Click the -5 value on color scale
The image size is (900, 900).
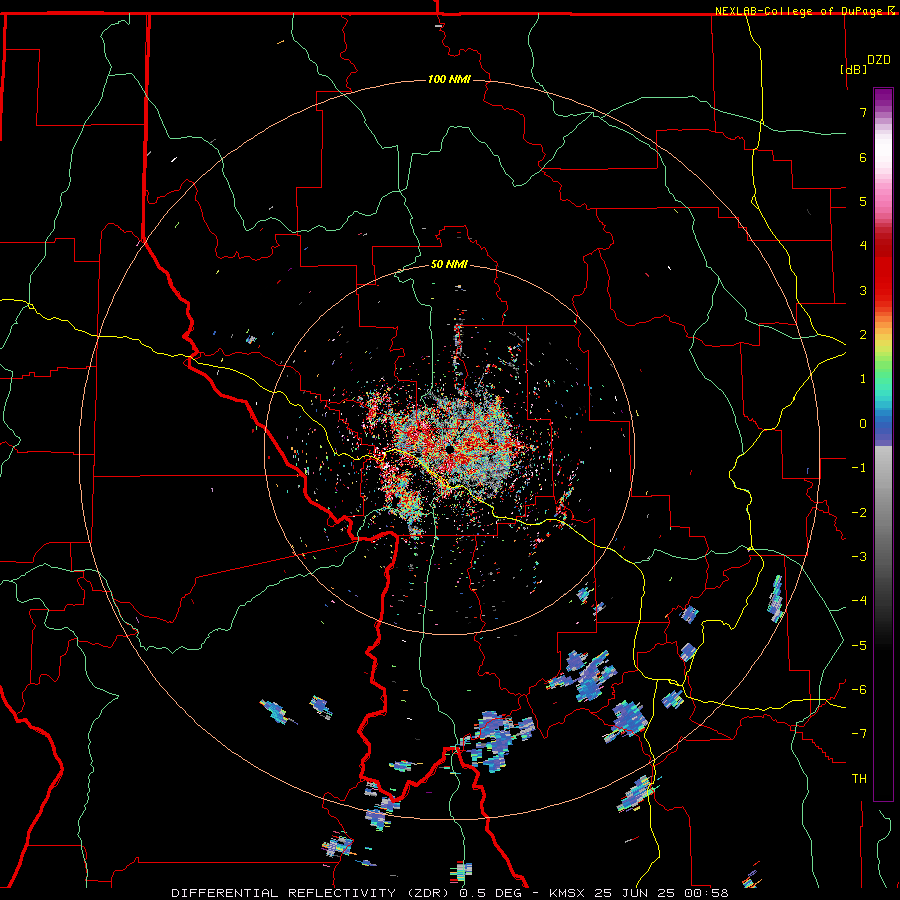point(859,646)
